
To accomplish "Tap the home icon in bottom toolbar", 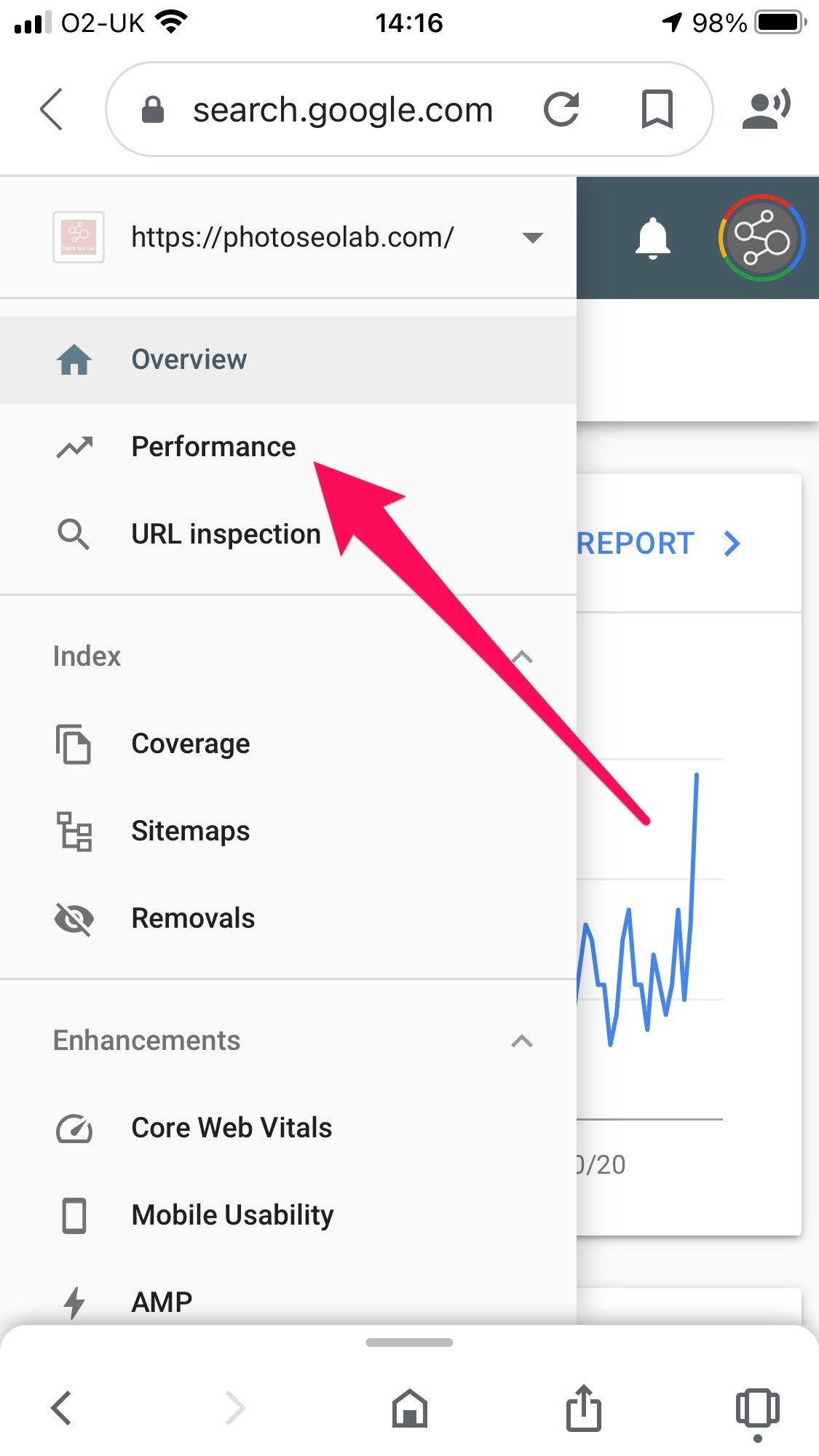I will 410,1408.
